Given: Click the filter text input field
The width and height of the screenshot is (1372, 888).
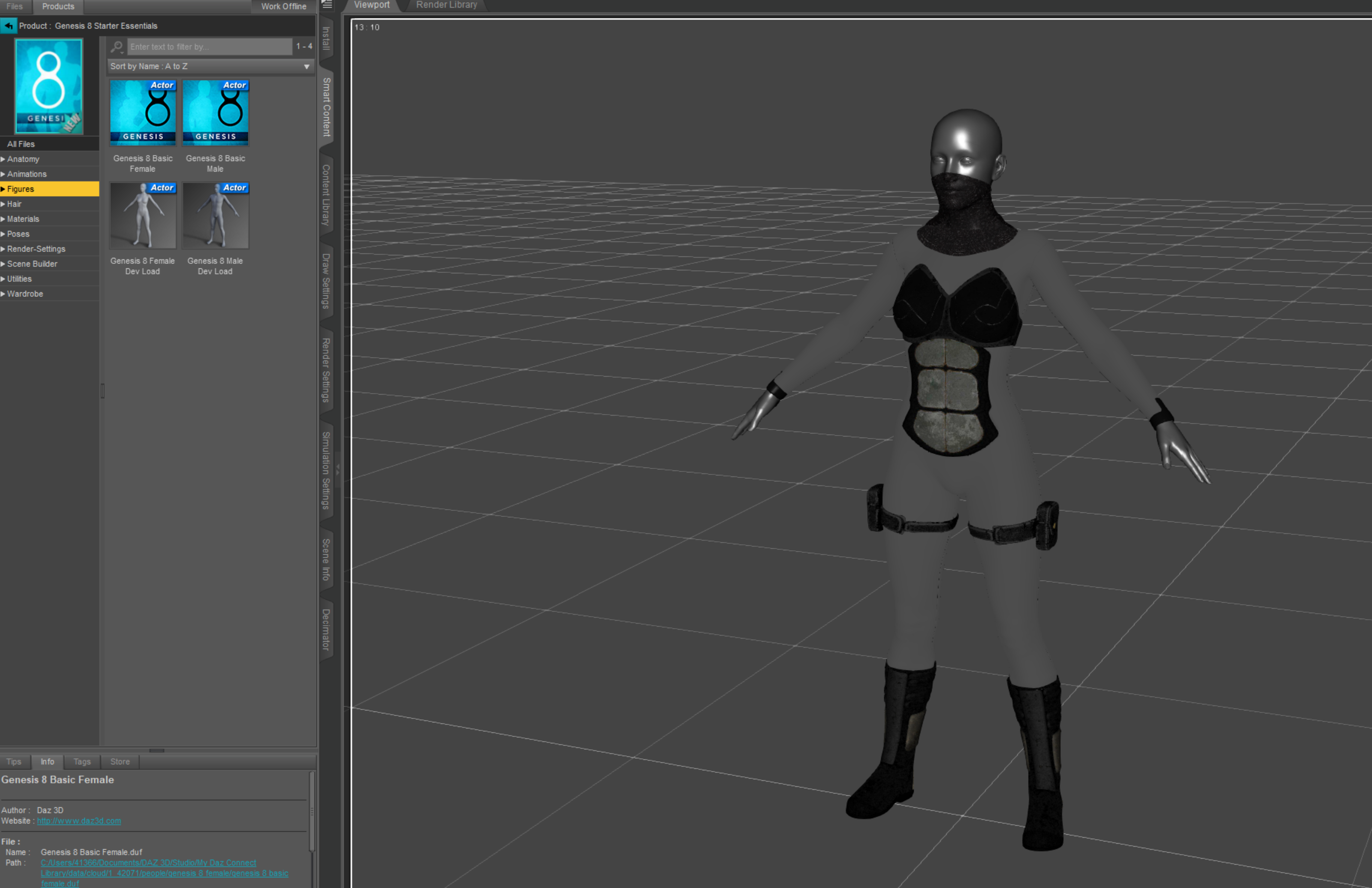Looking at the screenshot, I should click(x=206, y=47).
